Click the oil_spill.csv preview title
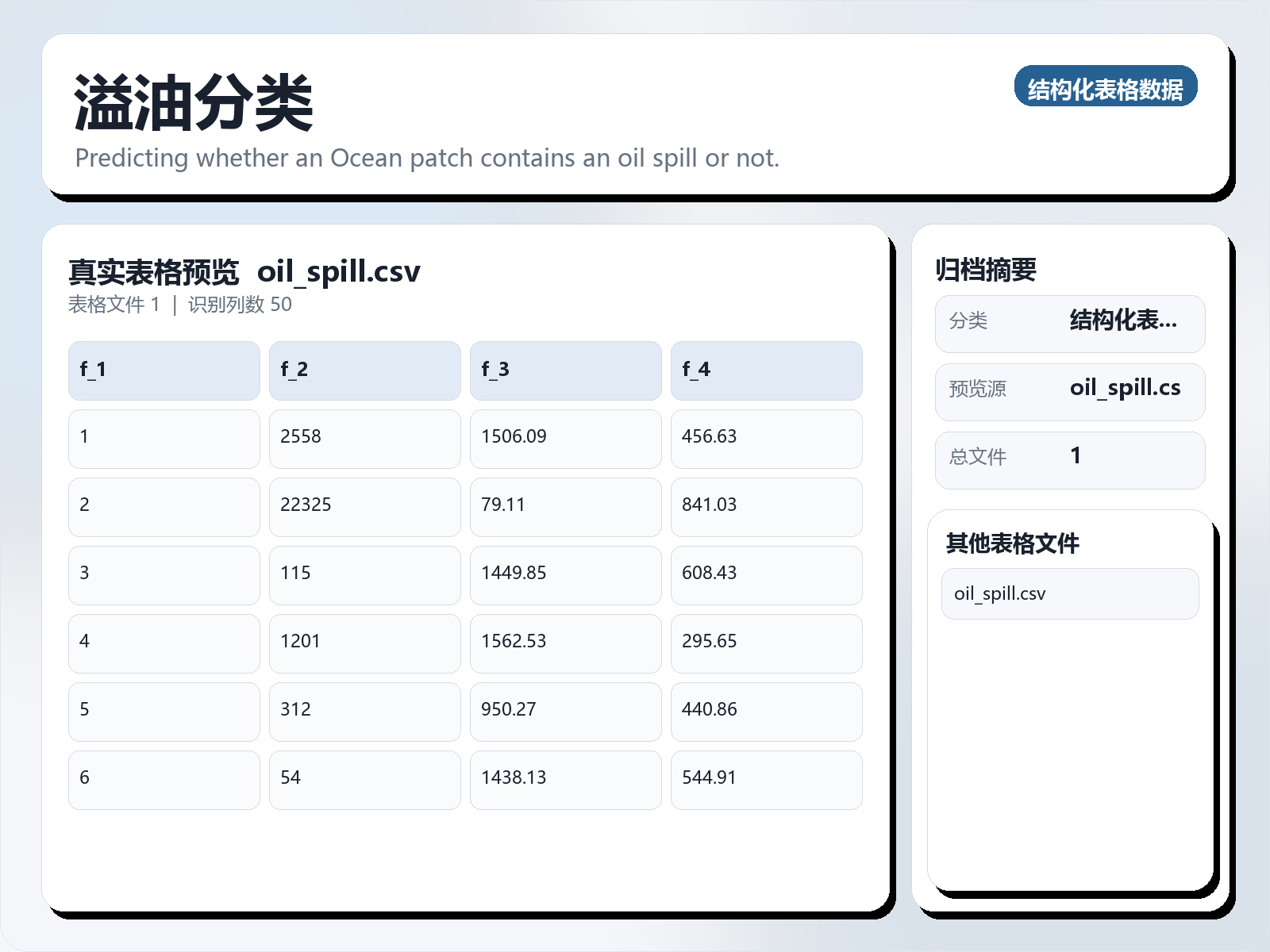Viewport: 1270px width, 952px height. pyautogui.click(x=341, y=271)
